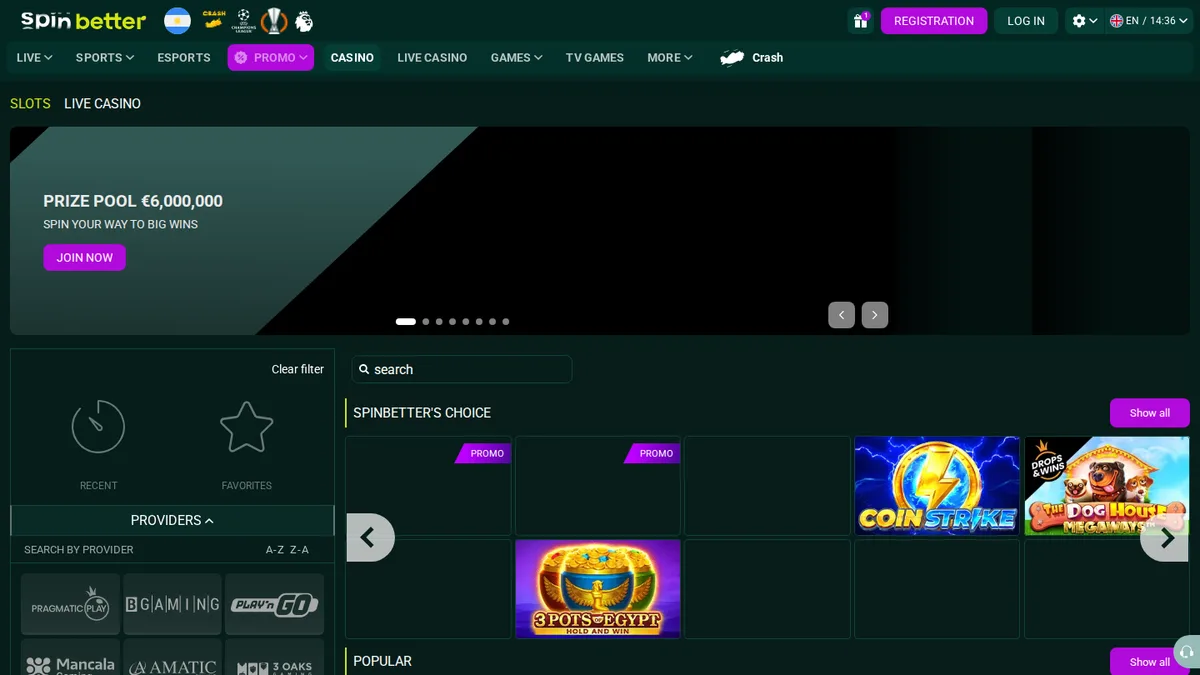Expand the LIVE menu dropdown
Viewport: 1200px width, 675px height.
click(34, 58)
